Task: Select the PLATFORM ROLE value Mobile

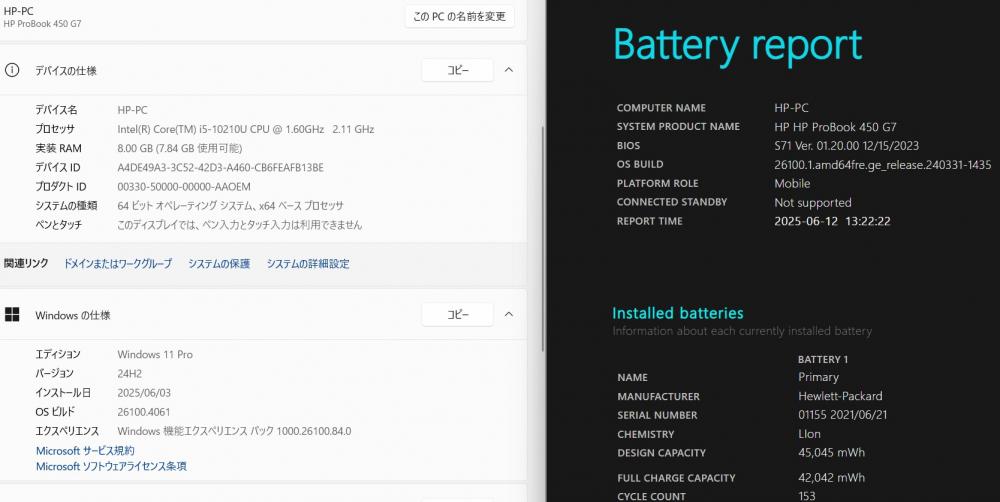Action: 792,183
